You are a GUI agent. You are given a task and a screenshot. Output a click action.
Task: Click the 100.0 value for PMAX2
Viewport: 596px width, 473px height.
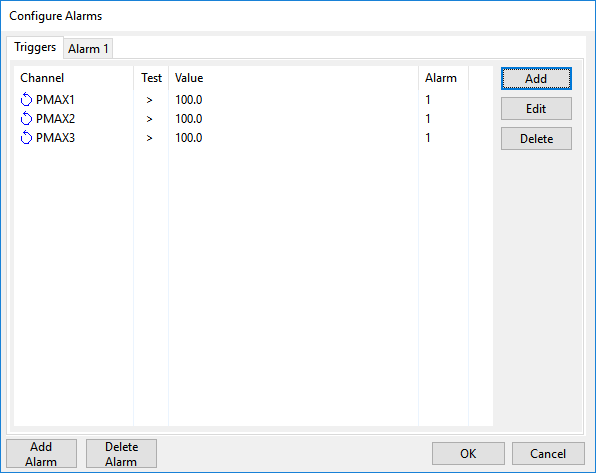coord(189,119)
